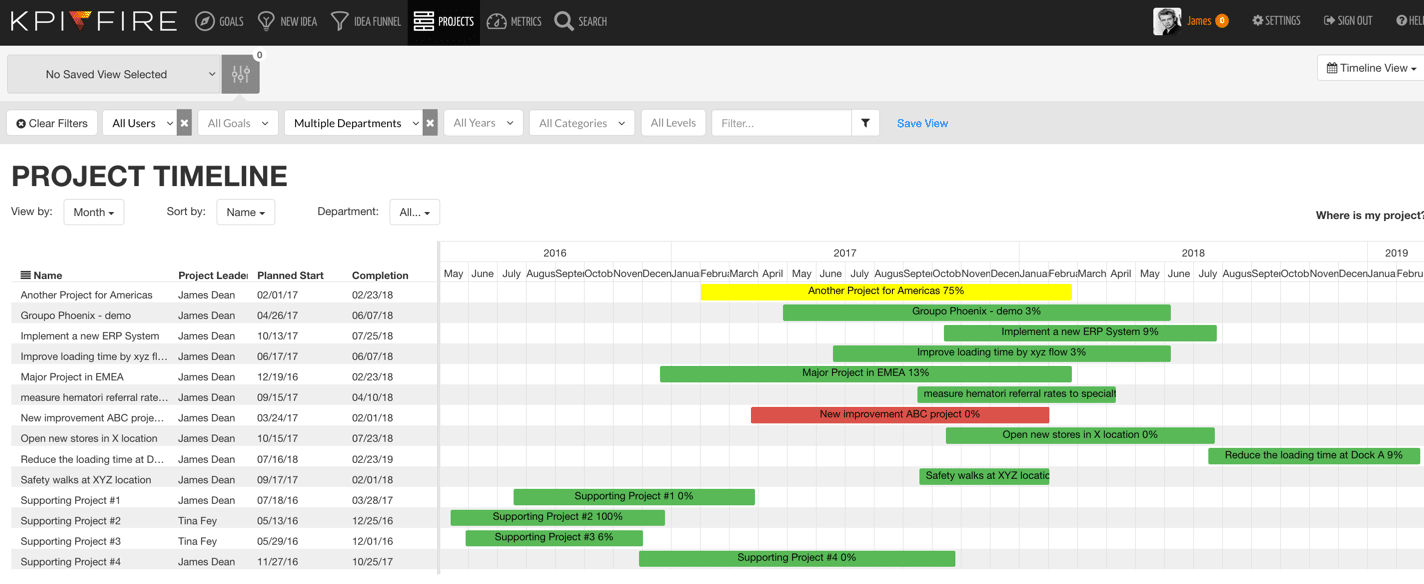Open the saved view selector dropdown
The image size is (1424, 584).
tap(115, 74)
